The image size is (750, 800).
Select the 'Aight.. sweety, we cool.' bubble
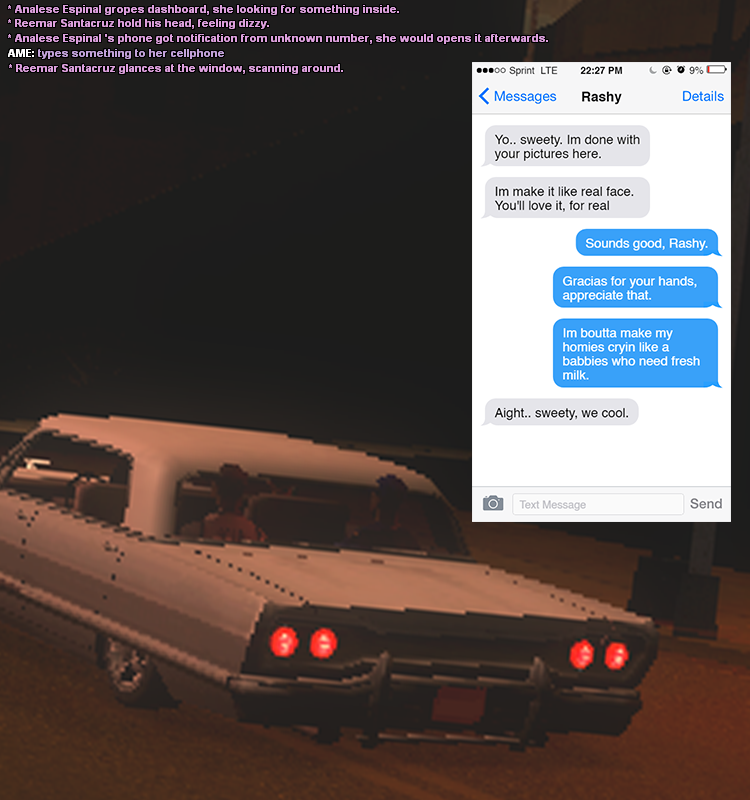coord(560,412)
